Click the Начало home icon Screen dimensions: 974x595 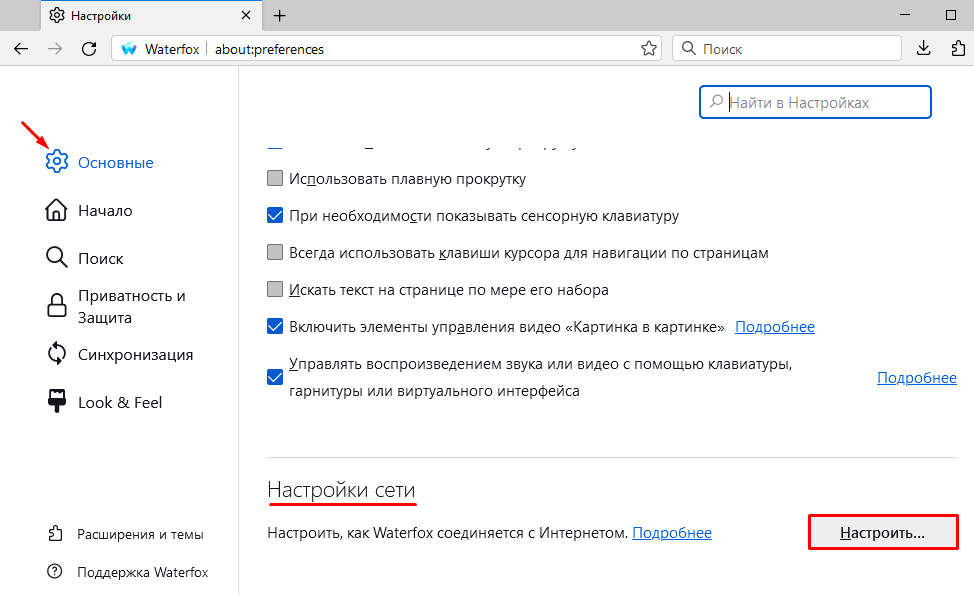click(56, 210)
